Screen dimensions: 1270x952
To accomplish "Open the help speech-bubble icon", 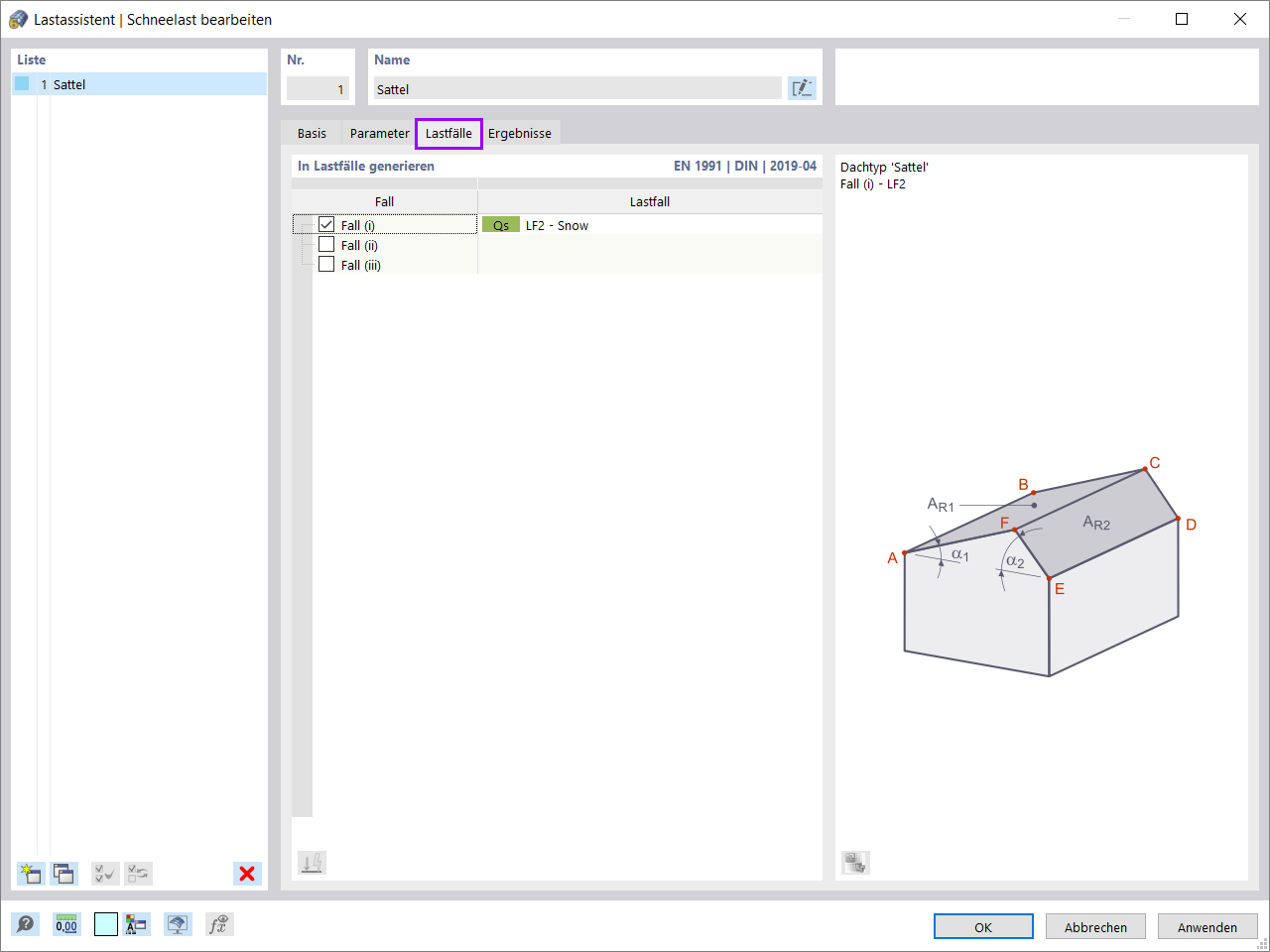I will [26, 924].
